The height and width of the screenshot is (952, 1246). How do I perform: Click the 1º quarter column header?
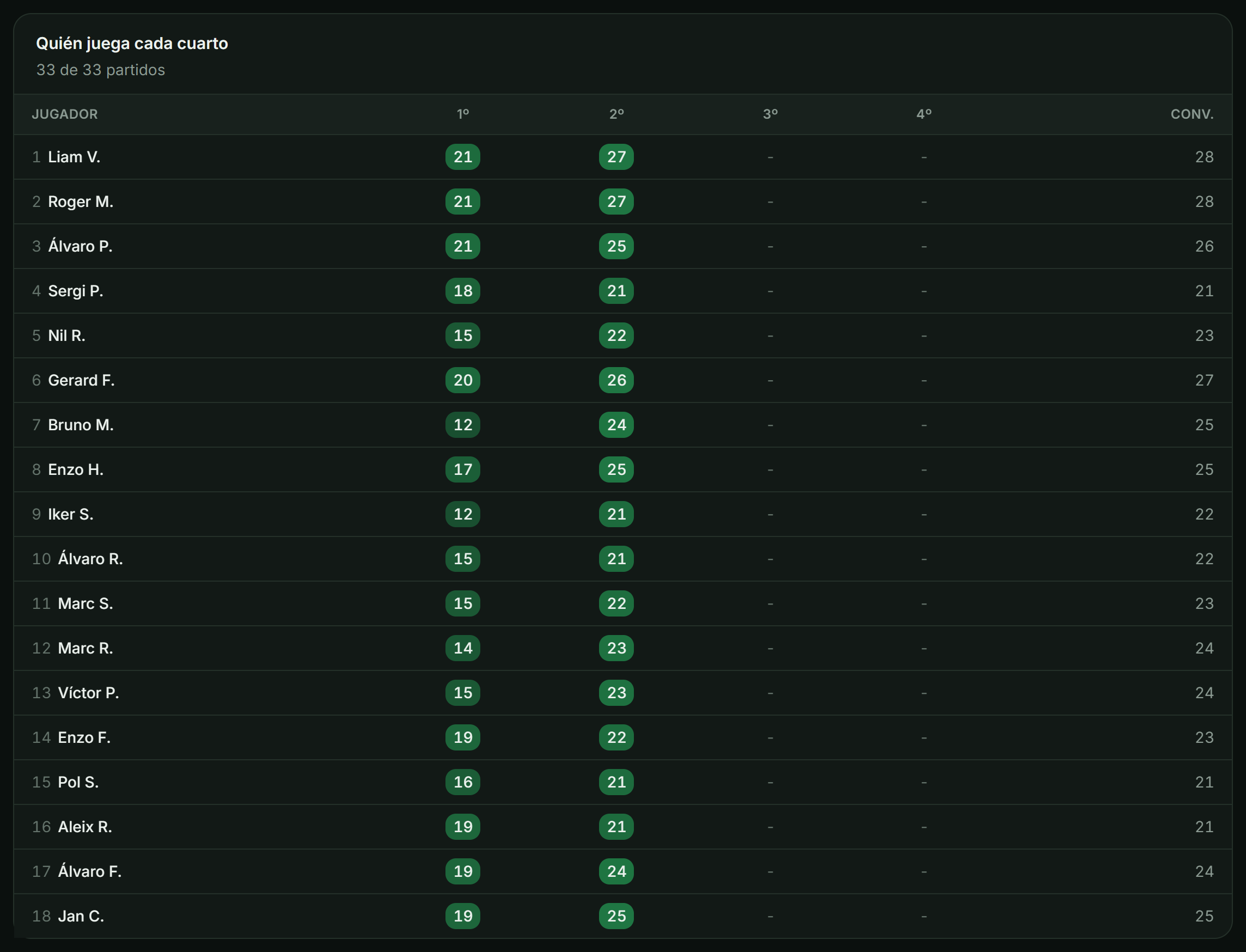463,114
